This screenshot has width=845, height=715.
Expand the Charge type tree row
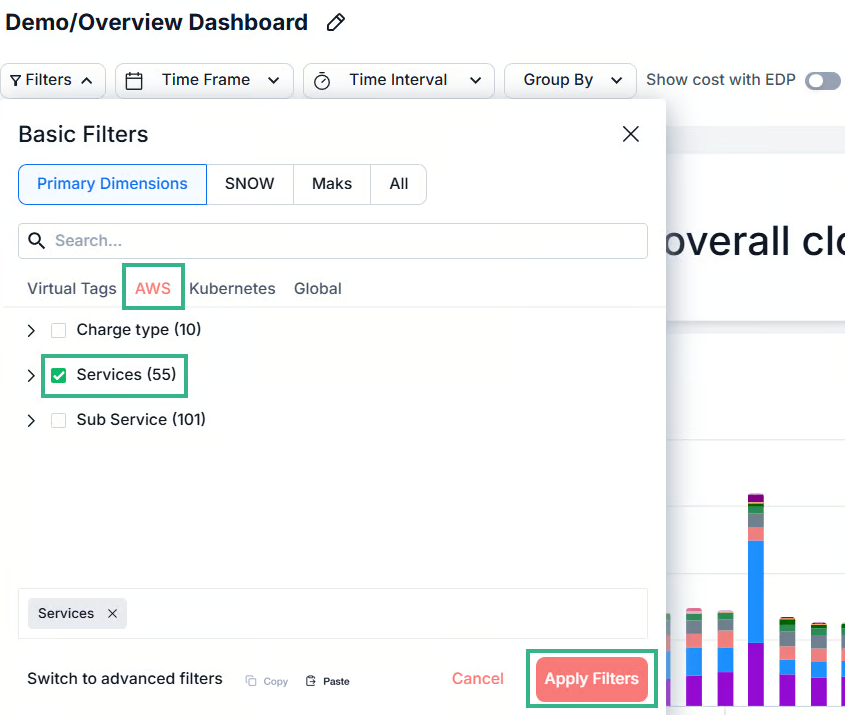31,331
